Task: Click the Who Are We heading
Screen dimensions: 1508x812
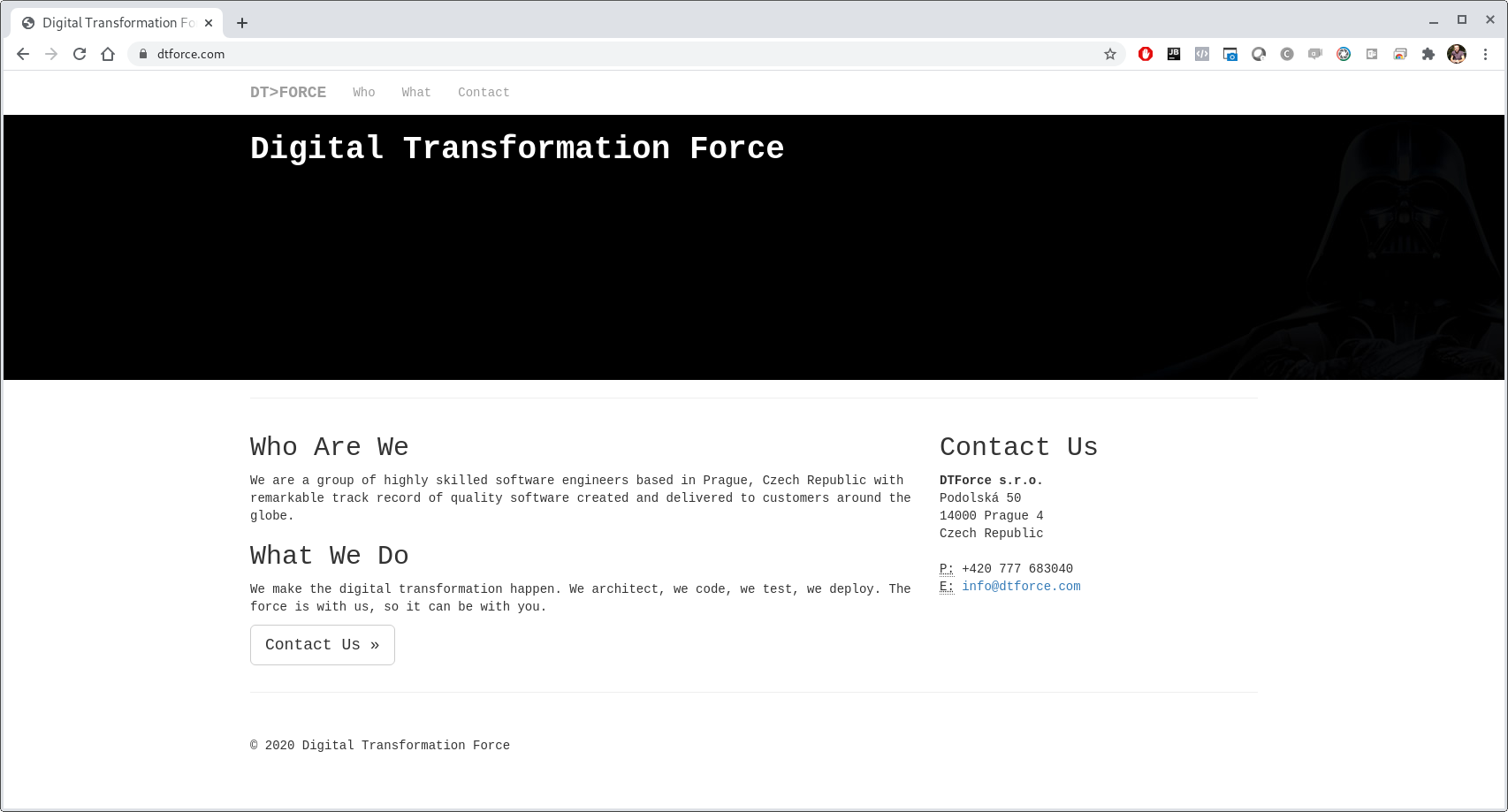Action: (329, 447)
